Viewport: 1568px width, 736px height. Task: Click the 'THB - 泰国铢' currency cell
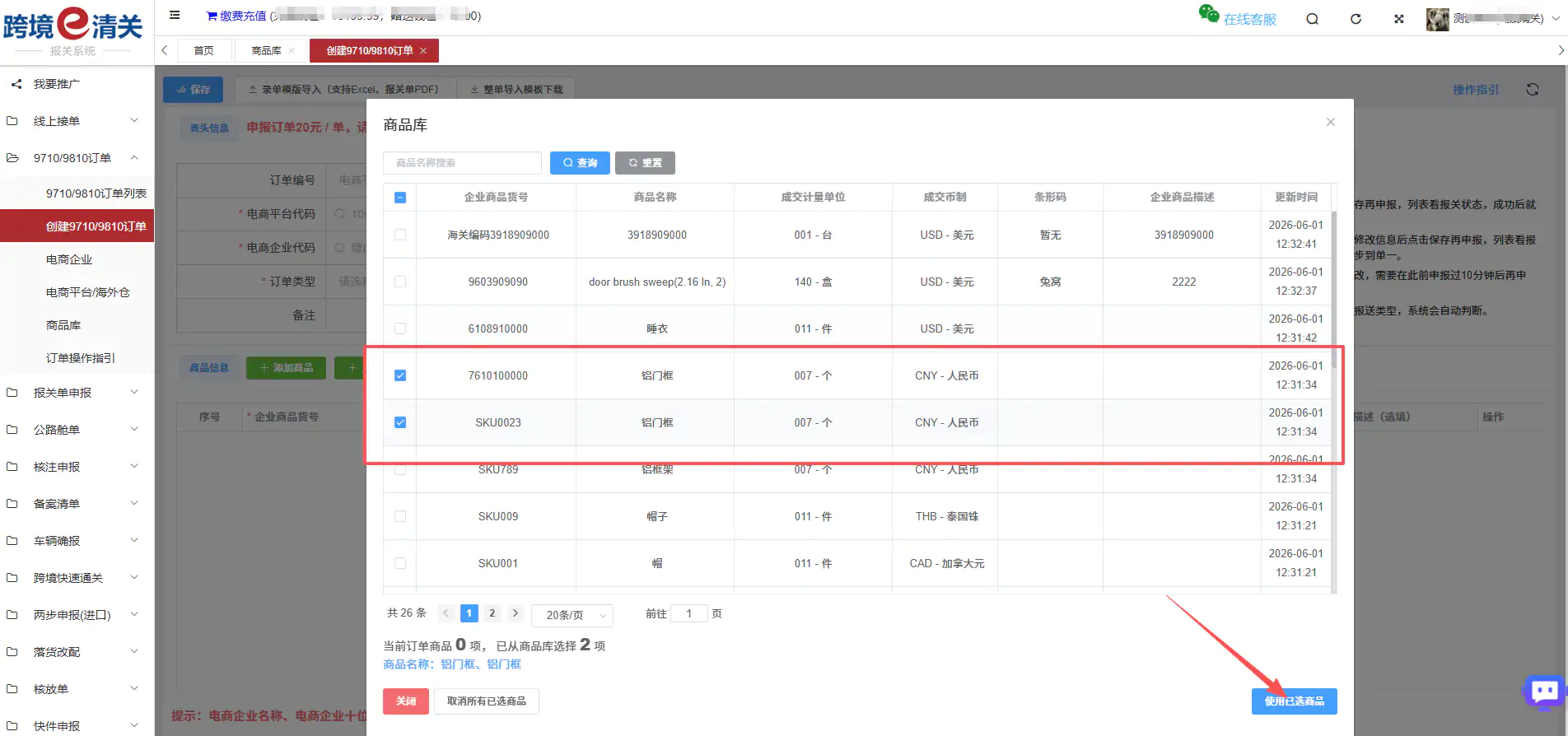pyautogui.click(x=947, y=516)
